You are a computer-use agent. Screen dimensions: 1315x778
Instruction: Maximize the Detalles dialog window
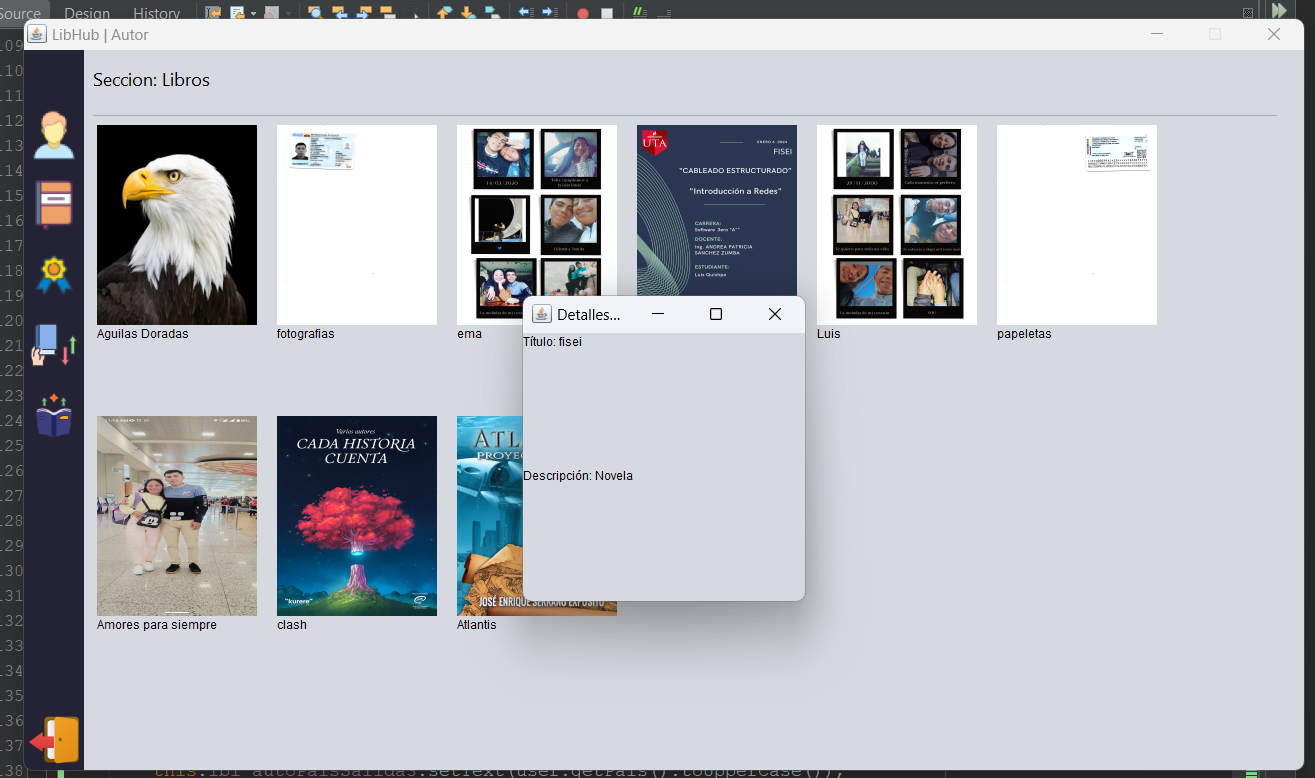pos(715,314)
